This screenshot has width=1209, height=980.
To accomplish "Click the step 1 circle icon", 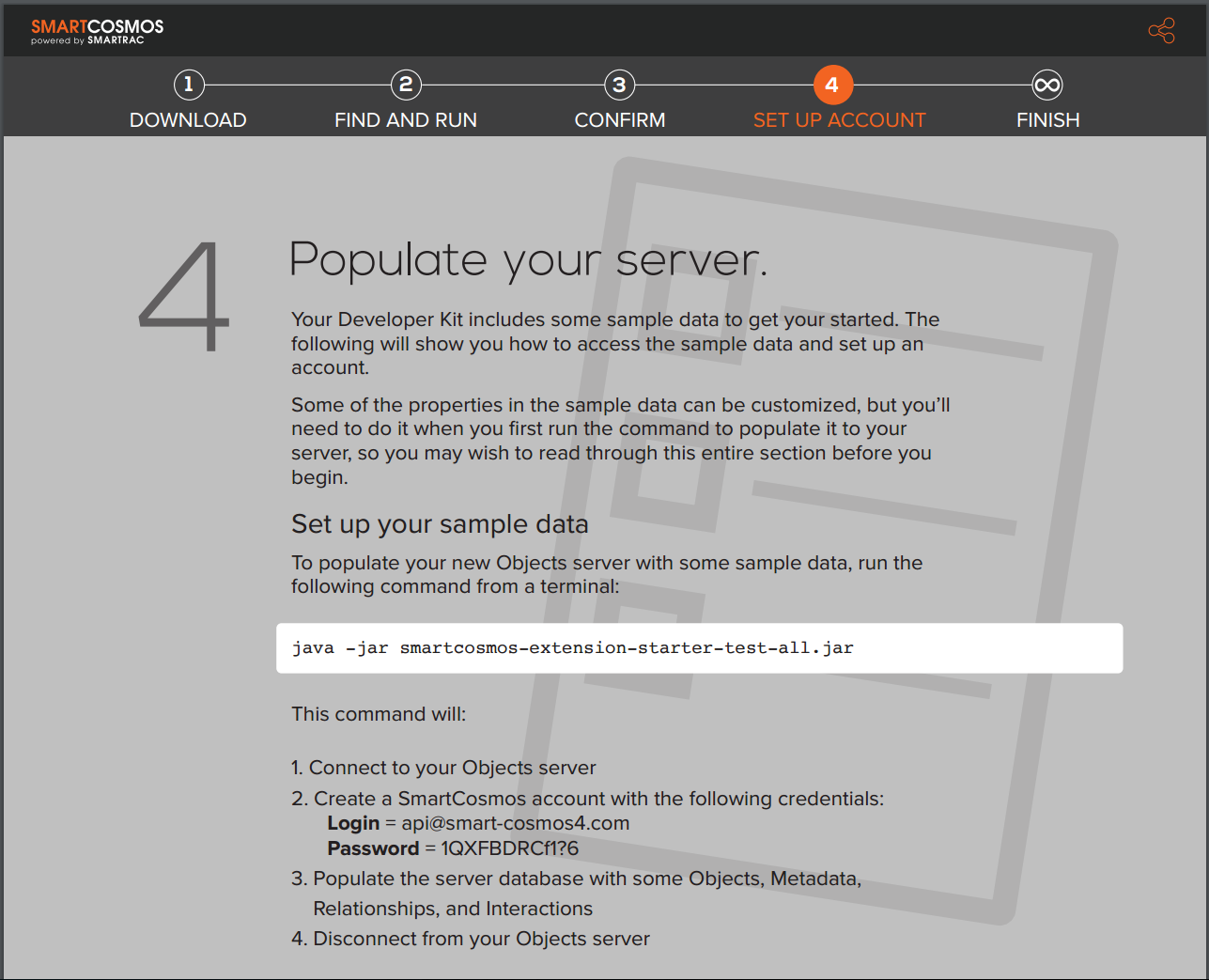I will 189,85.
